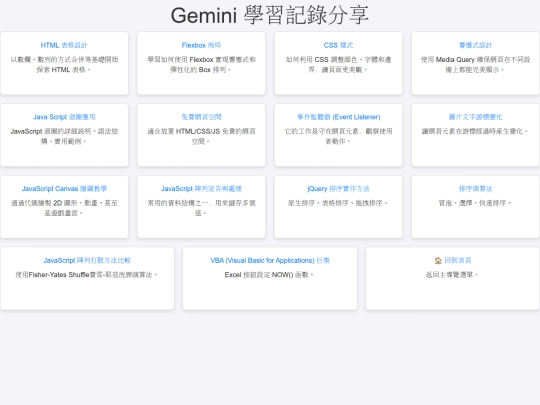Click the description '如何利用 CSS 調整顏色'
Viewport: 540px width, 405px height.
[x=338, y=64]
